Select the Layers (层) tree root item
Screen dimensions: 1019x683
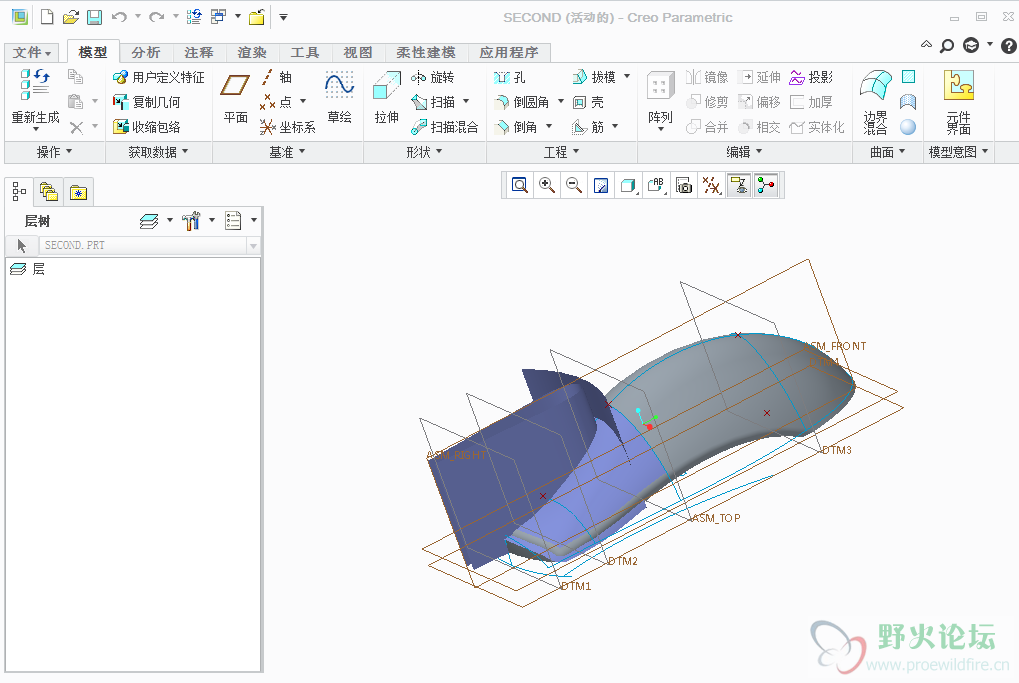(x=27, y=269)
